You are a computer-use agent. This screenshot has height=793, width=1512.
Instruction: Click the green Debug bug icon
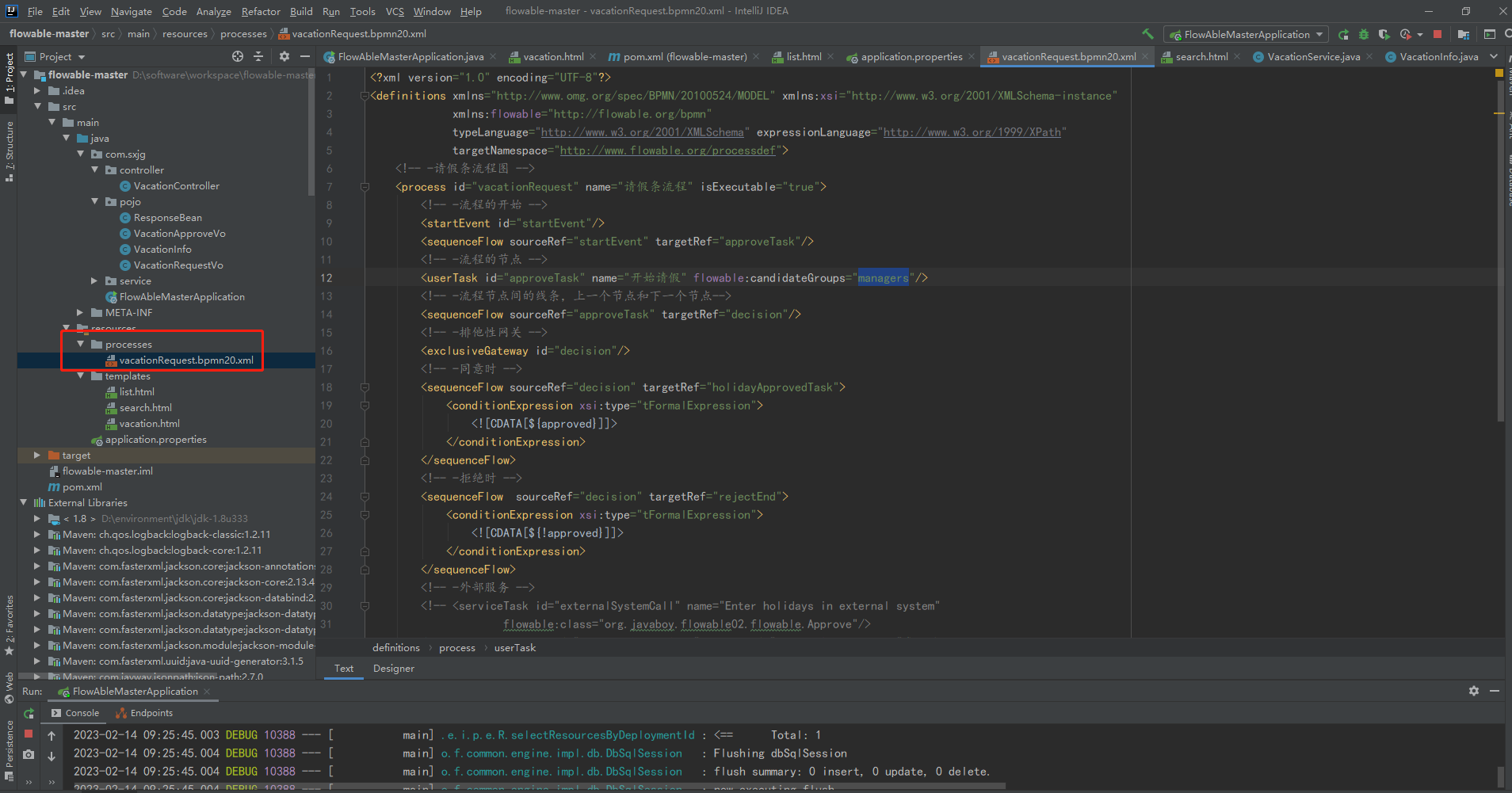[1364, 34]
